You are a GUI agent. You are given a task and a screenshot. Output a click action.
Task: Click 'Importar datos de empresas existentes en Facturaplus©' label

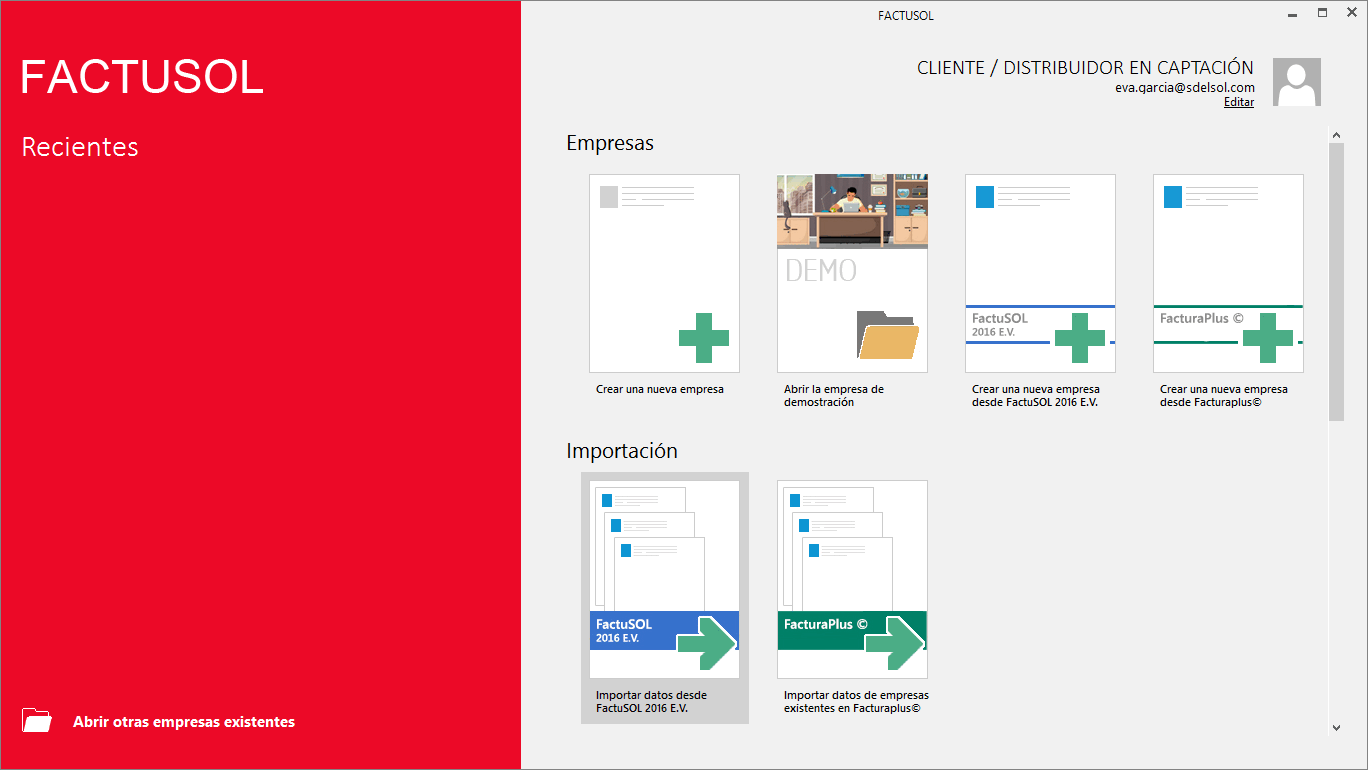click(x=856, y=701)
